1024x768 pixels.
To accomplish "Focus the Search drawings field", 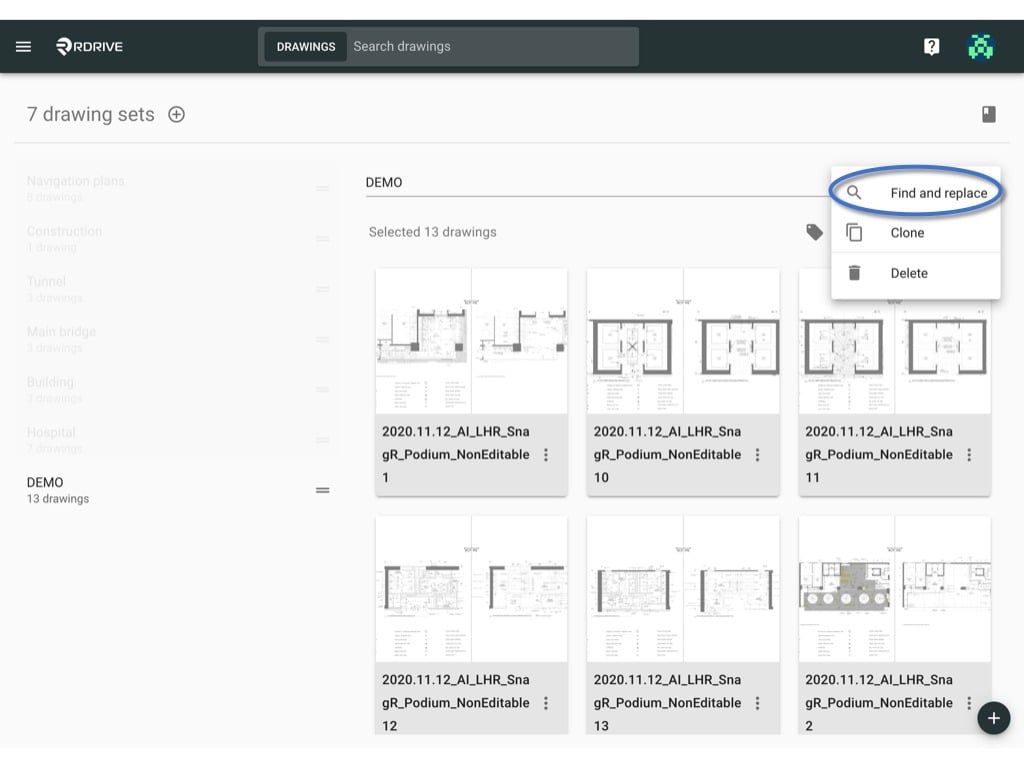I will pos(493,46).
